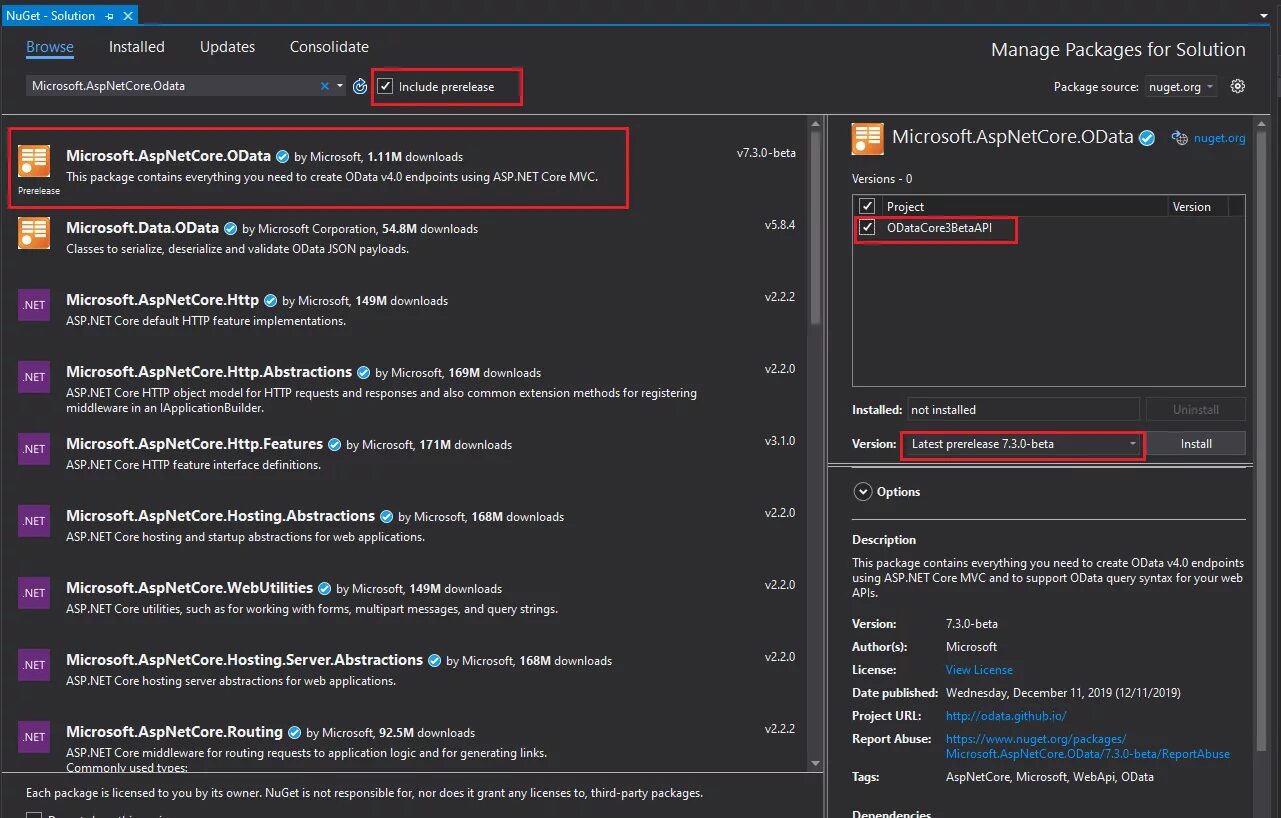Image resolution: width=1281 pixels, height=818 pixels.
Task: Select the Microsoft.Data.OData package title
Action: pos(142,228)
